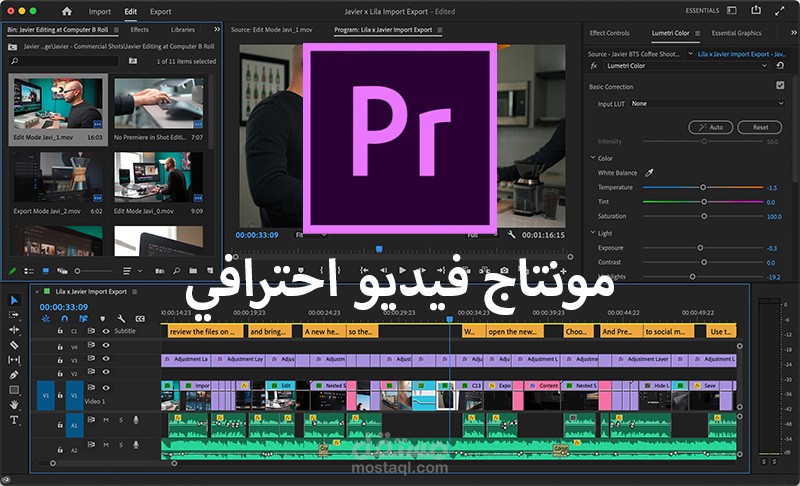
Task: Open the Libraries panel tab
Action: pos(183,30)
